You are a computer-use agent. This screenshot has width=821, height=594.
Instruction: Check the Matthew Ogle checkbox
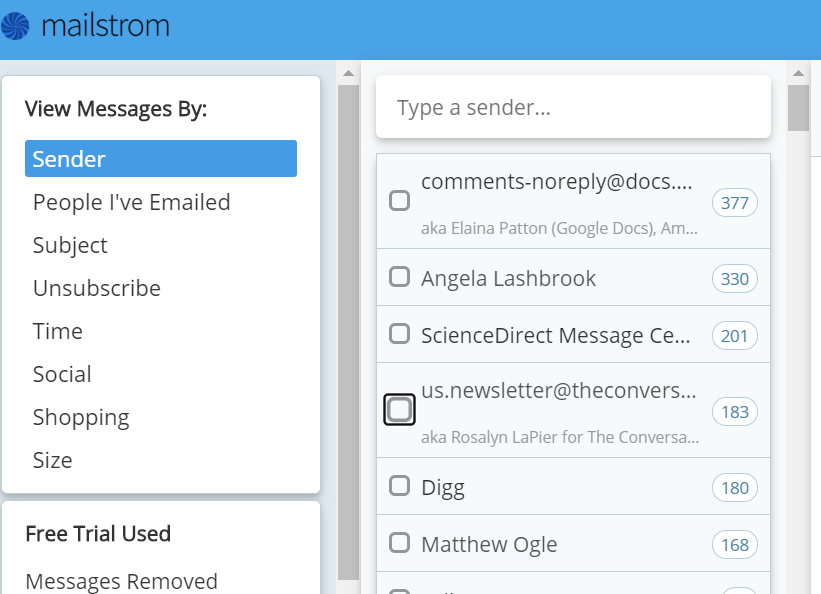[x=400, y=543]
